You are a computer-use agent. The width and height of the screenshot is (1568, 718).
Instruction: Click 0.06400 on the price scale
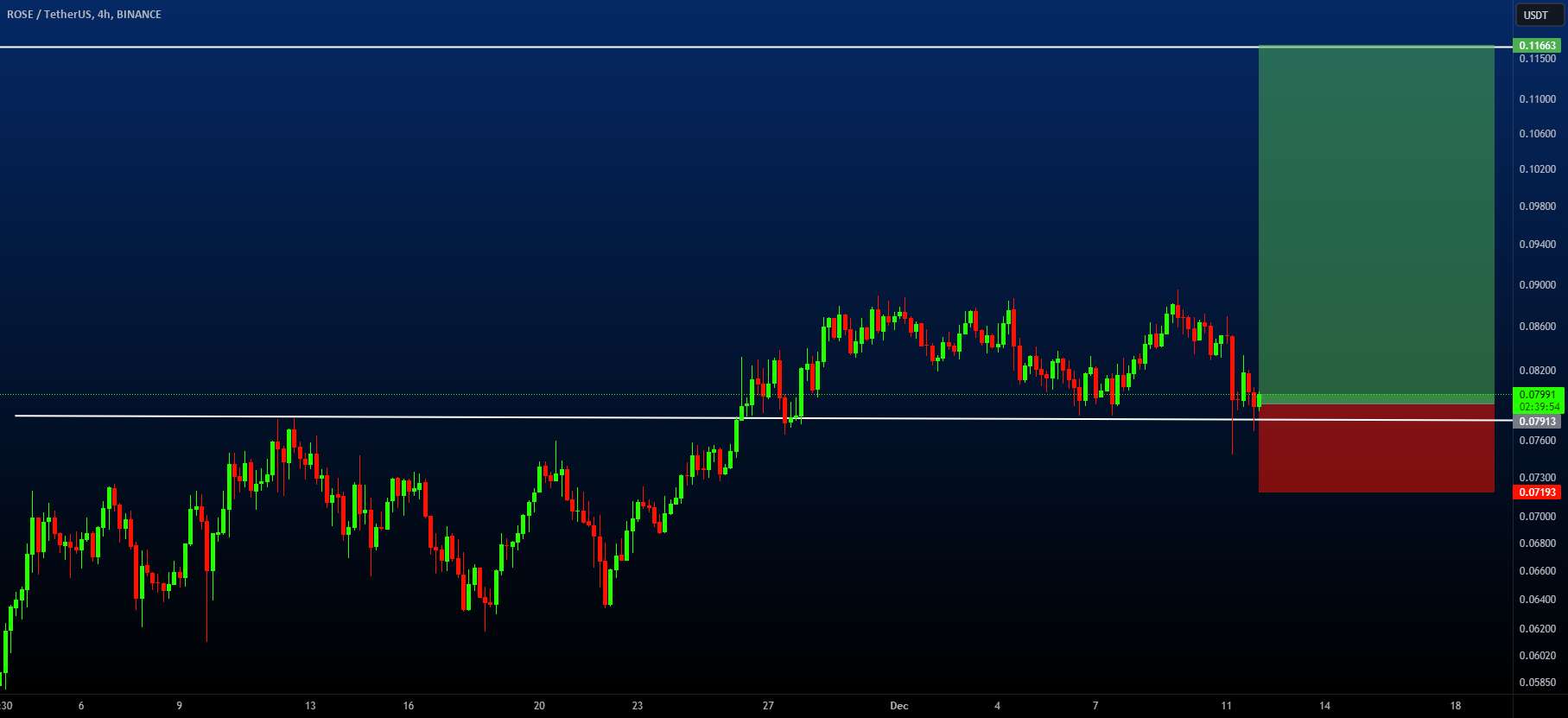tap(1537, 600)
